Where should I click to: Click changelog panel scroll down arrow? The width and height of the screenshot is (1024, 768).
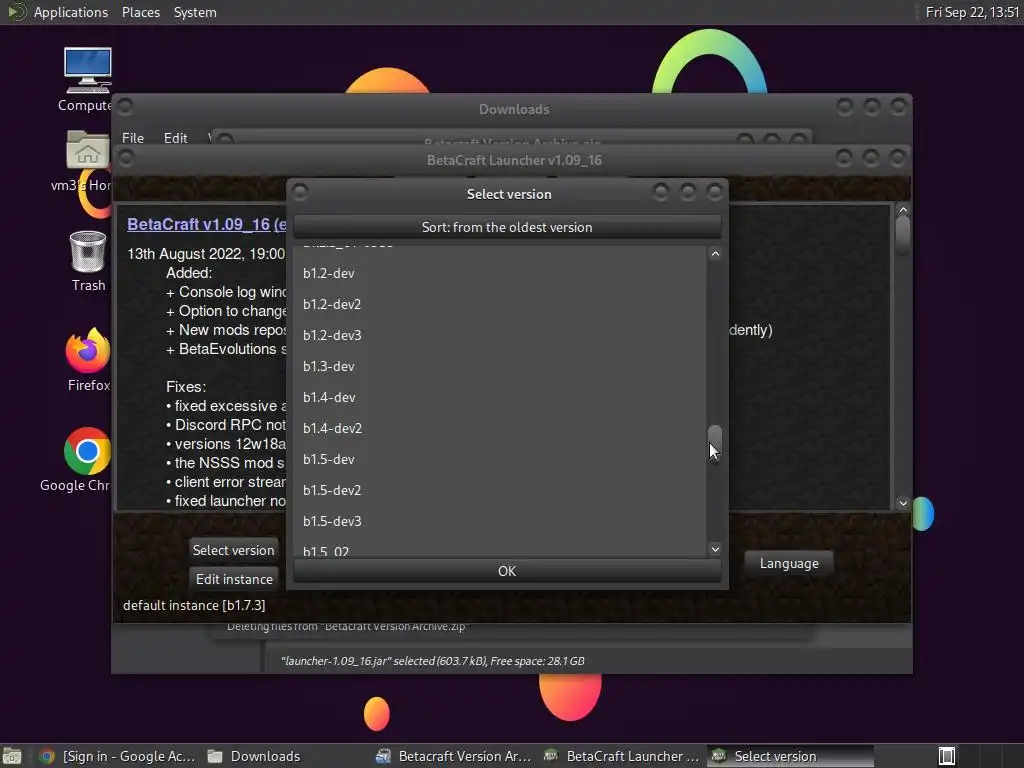click(x=903, y=503)
